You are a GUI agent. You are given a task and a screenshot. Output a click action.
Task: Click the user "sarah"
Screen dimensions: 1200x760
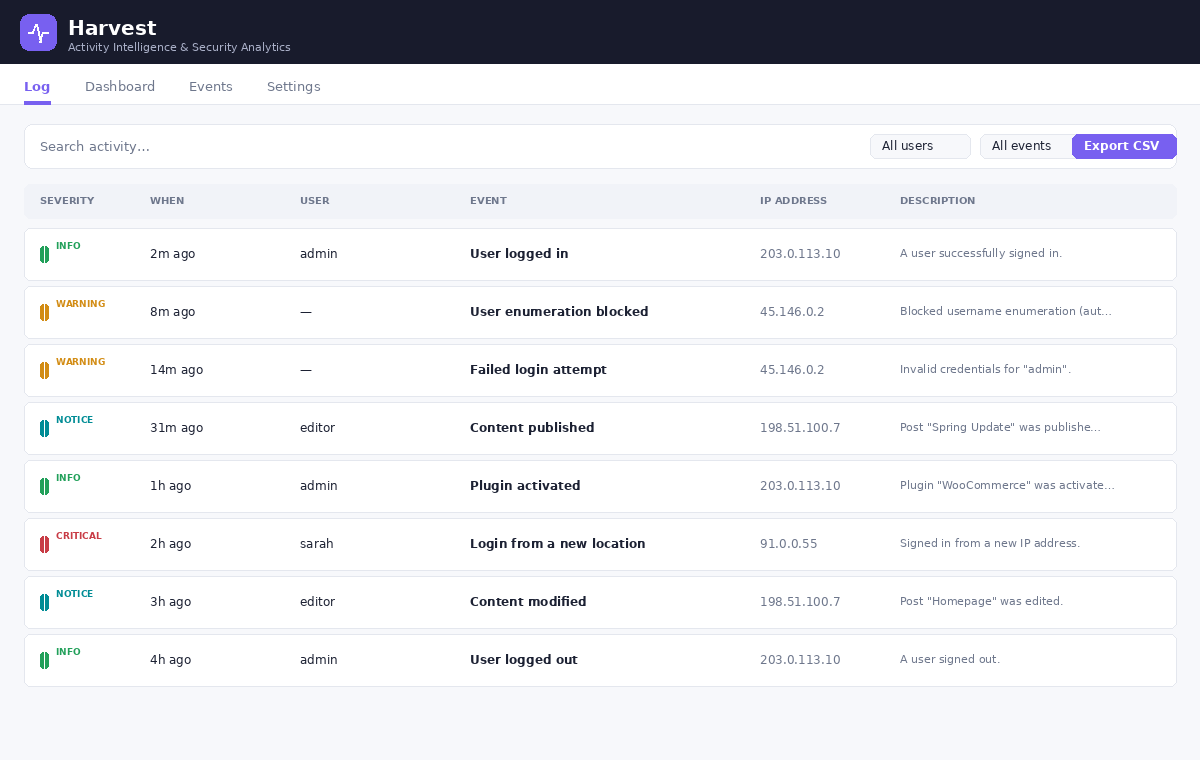coord(317,544)
